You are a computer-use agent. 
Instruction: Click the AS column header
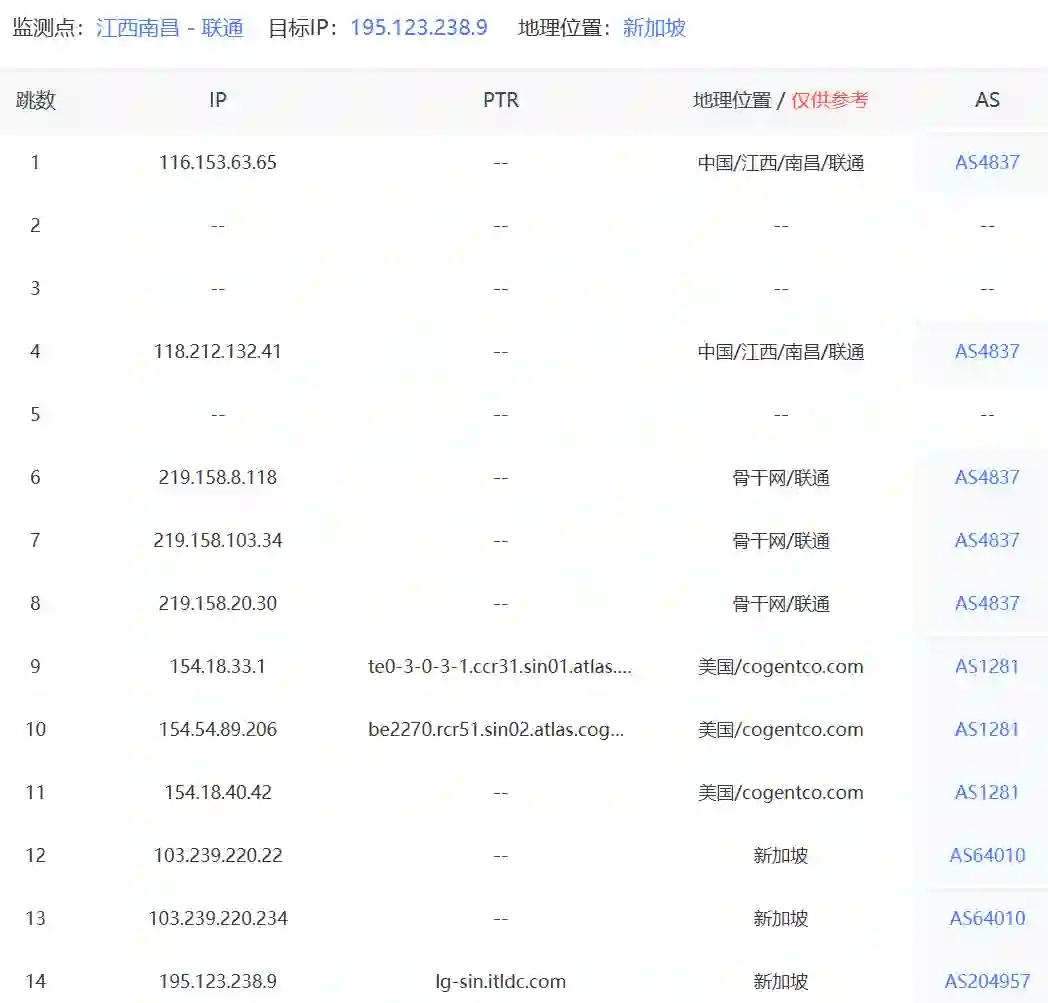tap(987, 100)
